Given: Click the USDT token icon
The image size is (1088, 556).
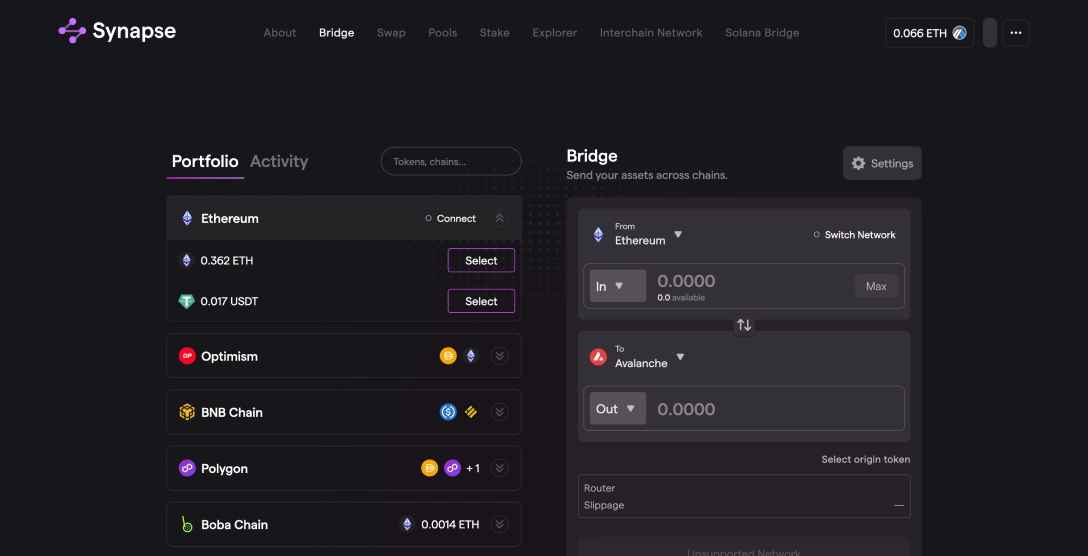Looking at the screenshot, I should click(x=186, y=301).
